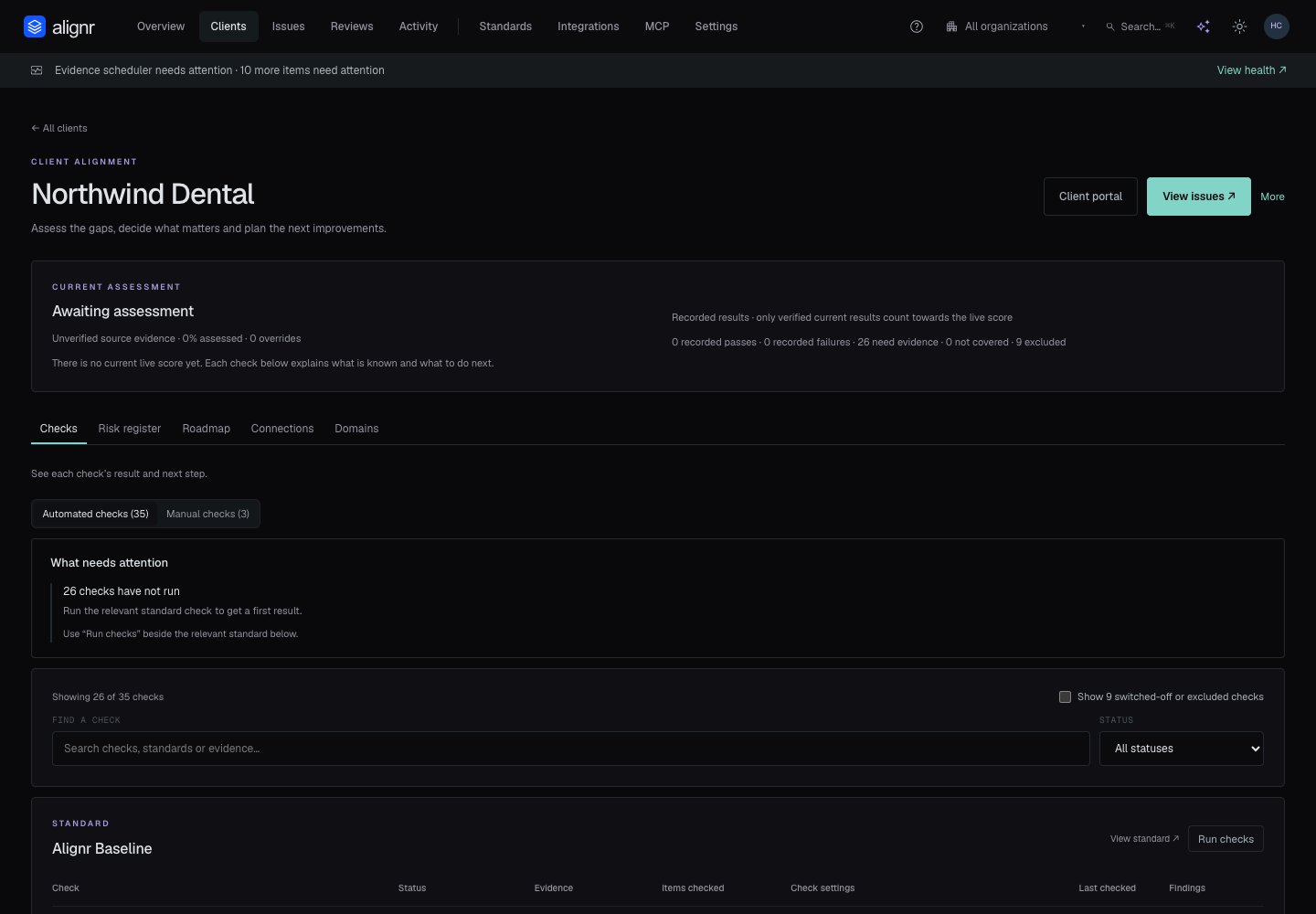Click the global Search box

1141,27
